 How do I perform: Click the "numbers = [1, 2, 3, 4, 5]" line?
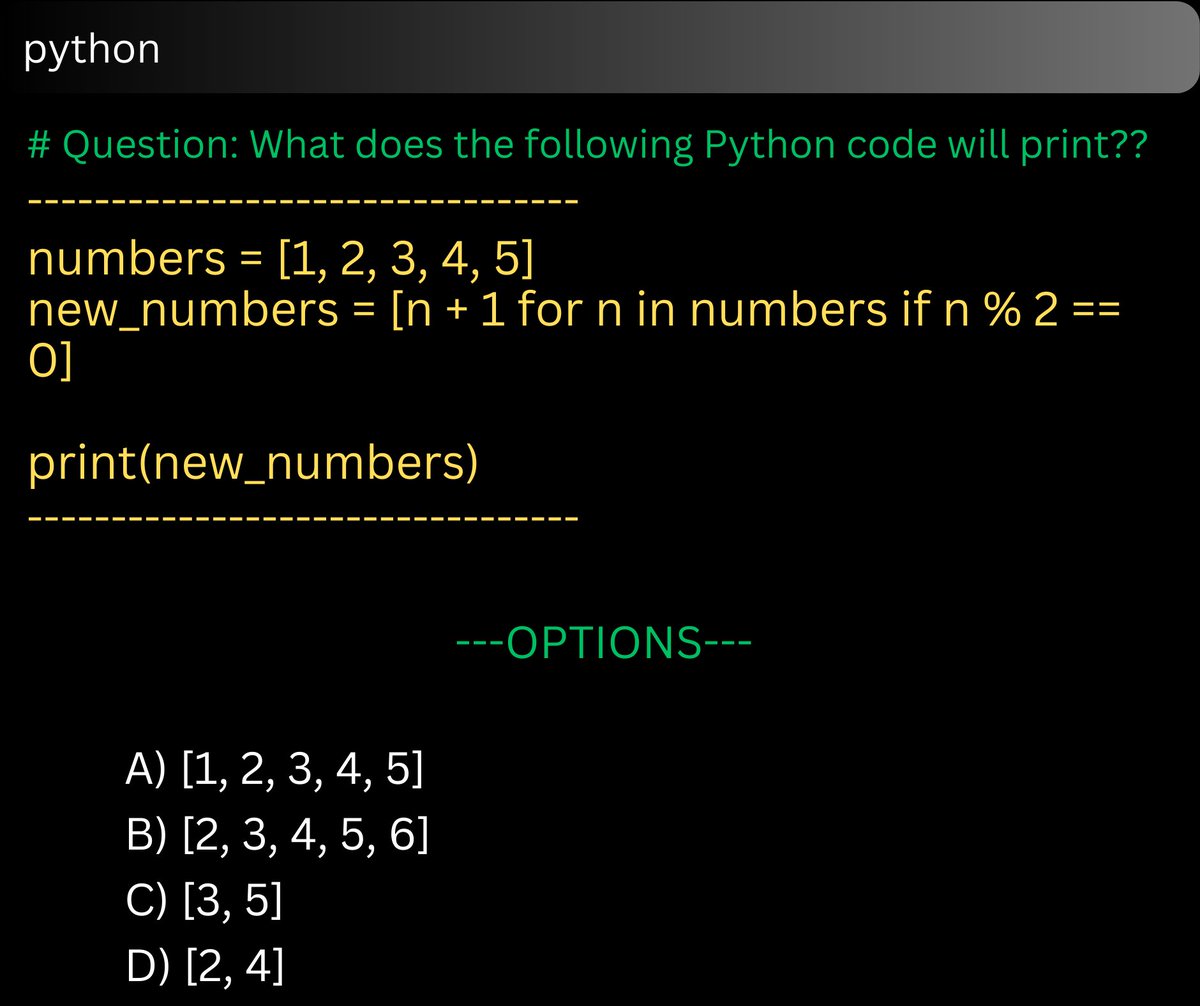click(281, 259)
